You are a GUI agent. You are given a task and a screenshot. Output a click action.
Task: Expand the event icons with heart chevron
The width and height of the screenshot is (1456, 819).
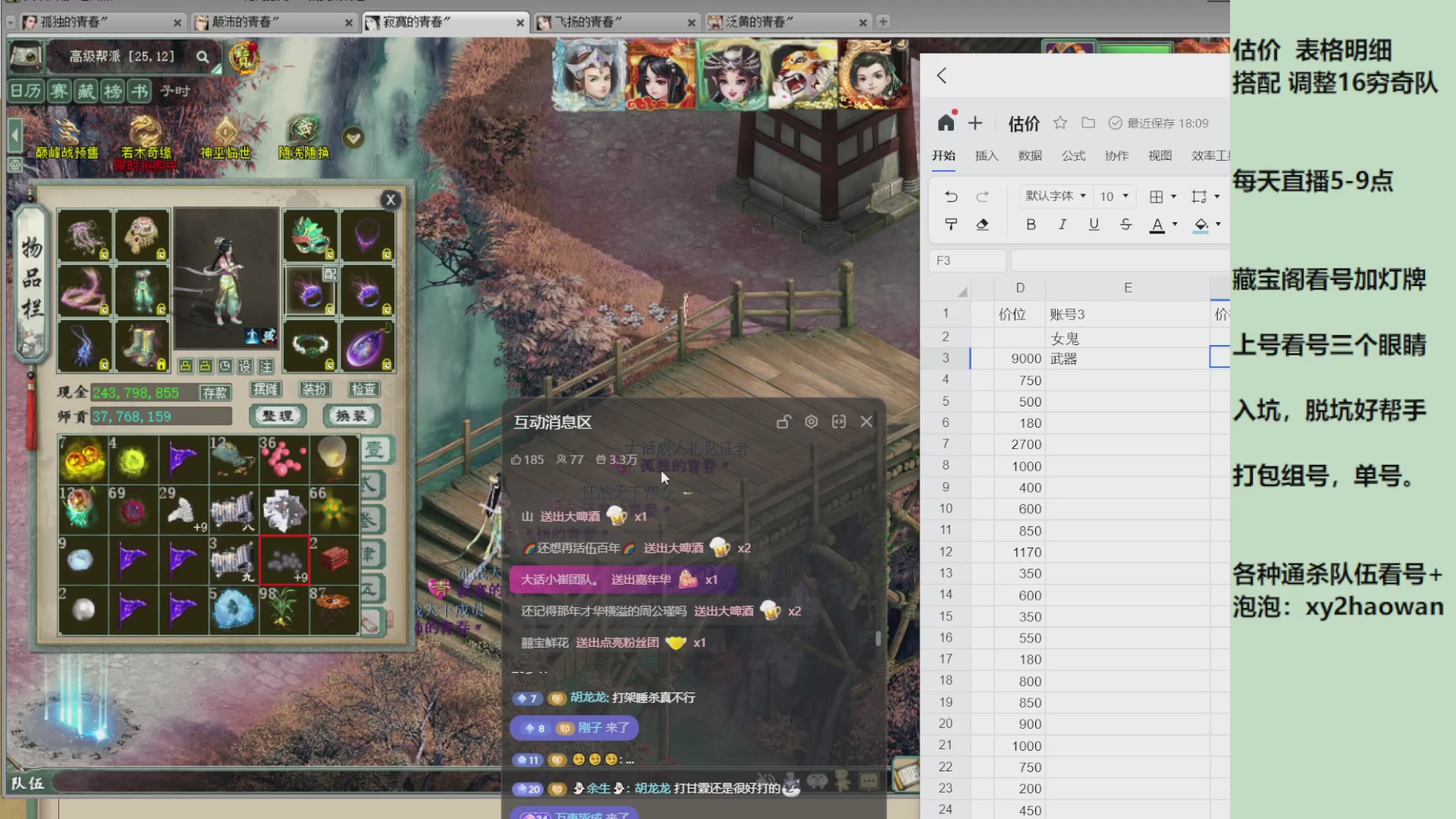pos(353,138)
